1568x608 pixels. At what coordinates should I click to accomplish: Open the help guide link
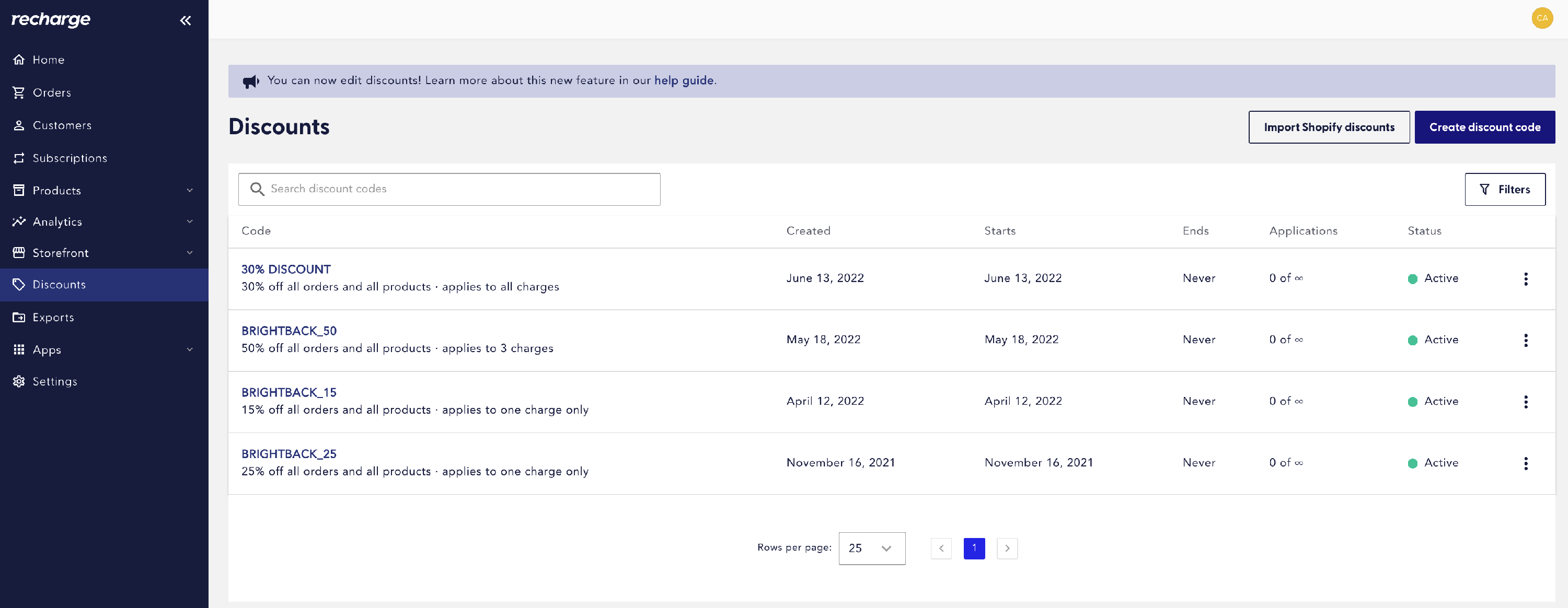[683, 80]
